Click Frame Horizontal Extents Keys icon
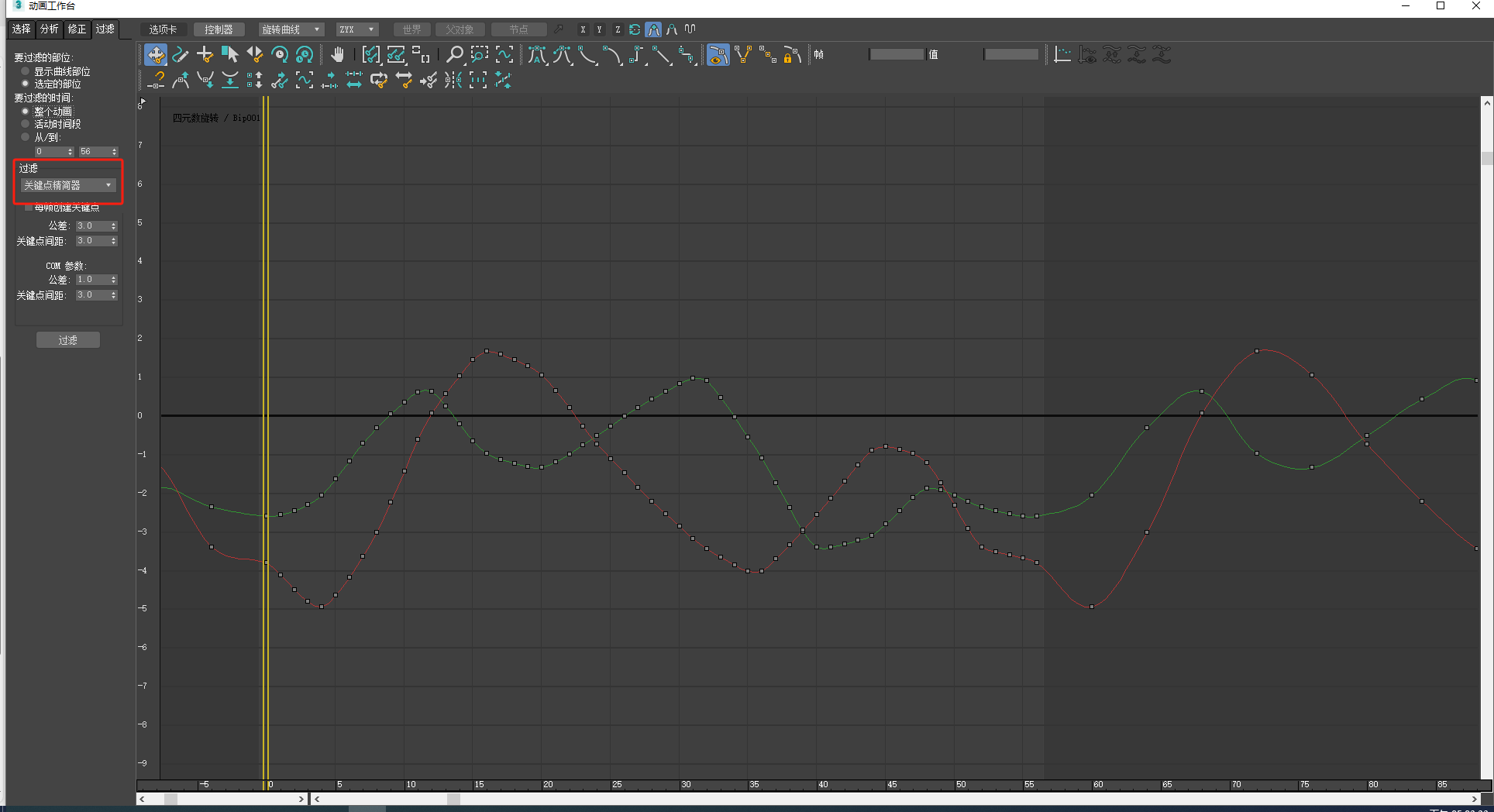 click(x=371, y=55)
